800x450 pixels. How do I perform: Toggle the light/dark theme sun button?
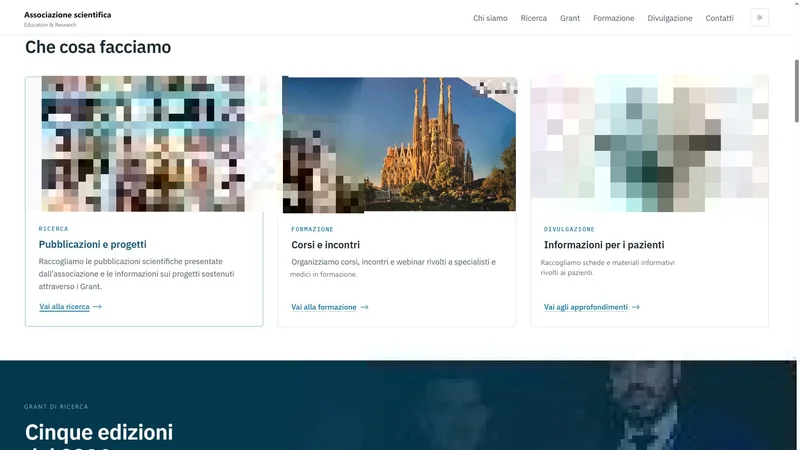759,18
